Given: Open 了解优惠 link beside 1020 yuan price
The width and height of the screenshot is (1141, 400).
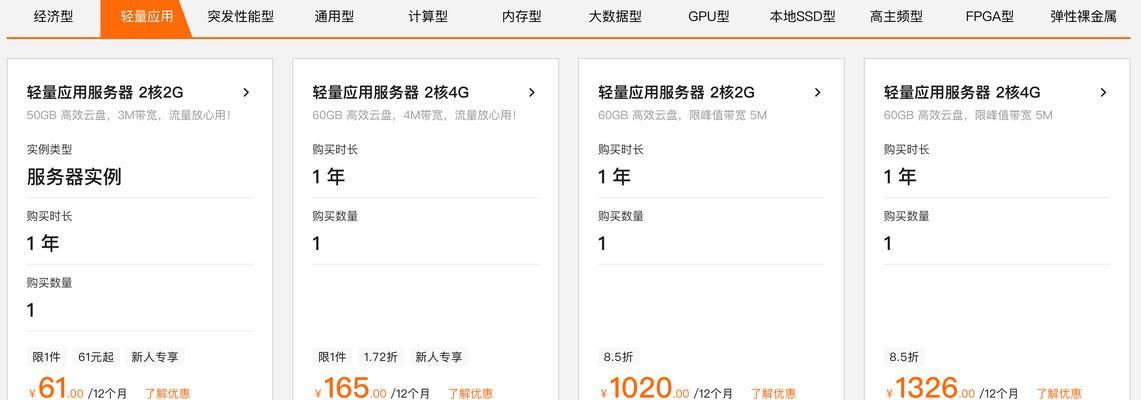Looking at the screenshot, I should click(774, 393).
